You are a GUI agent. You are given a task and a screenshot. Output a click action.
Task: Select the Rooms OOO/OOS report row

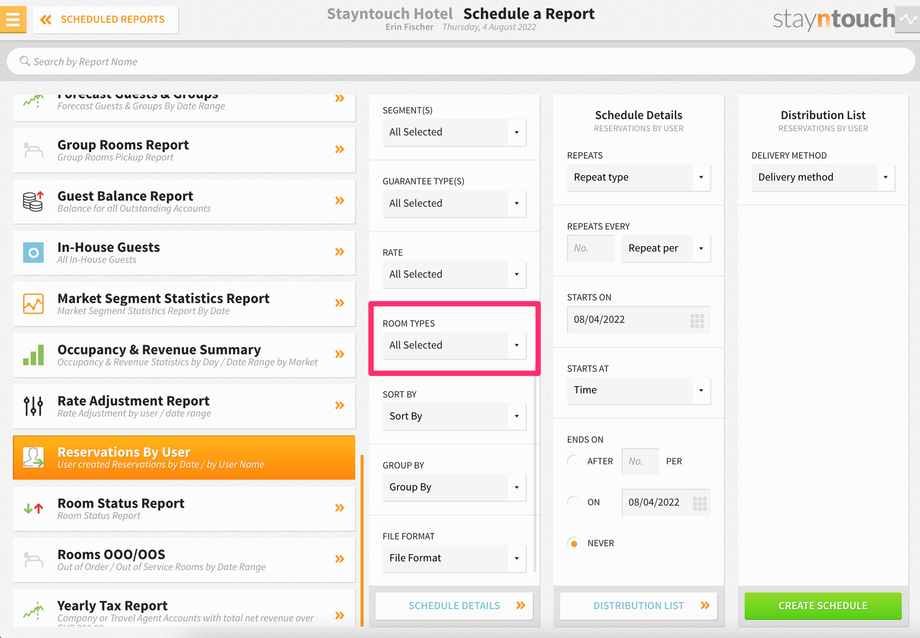[184, 559]
